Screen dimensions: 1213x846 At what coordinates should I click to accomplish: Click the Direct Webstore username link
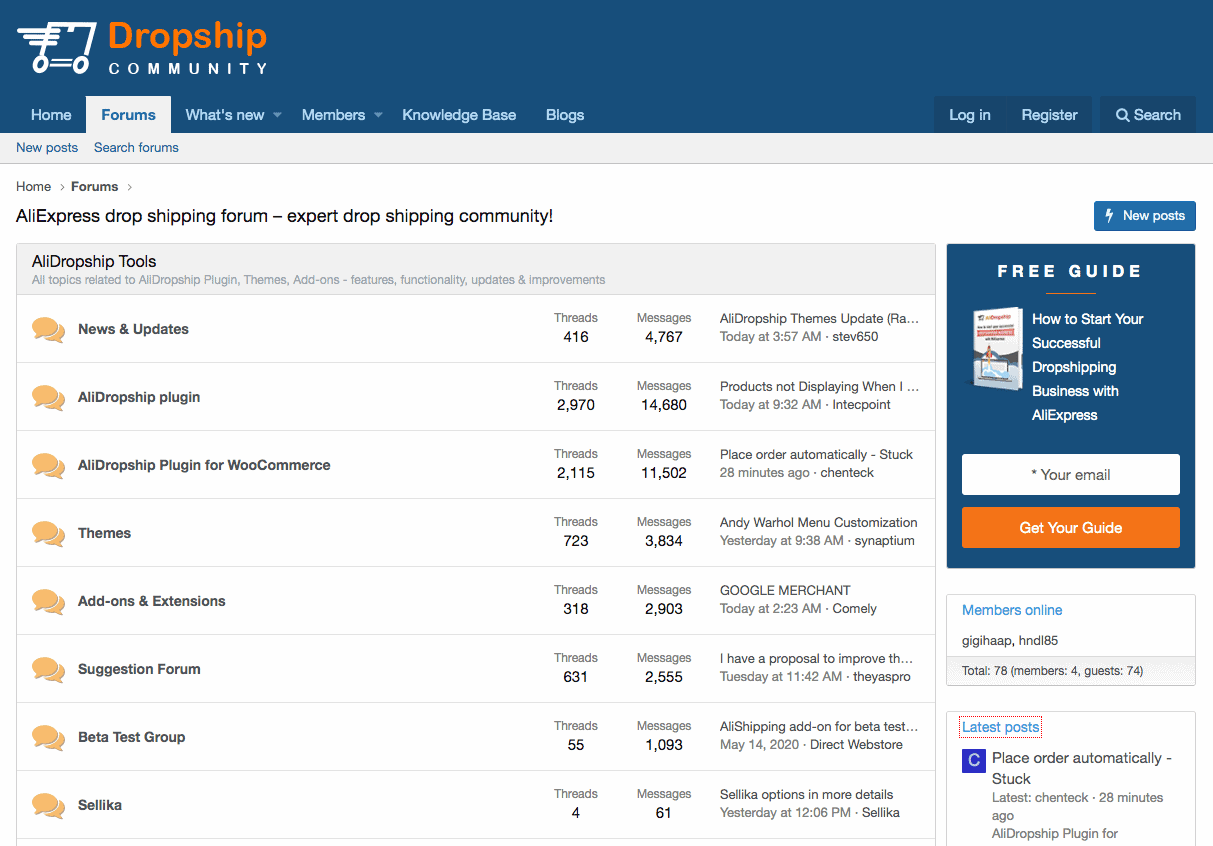[856, 745]
